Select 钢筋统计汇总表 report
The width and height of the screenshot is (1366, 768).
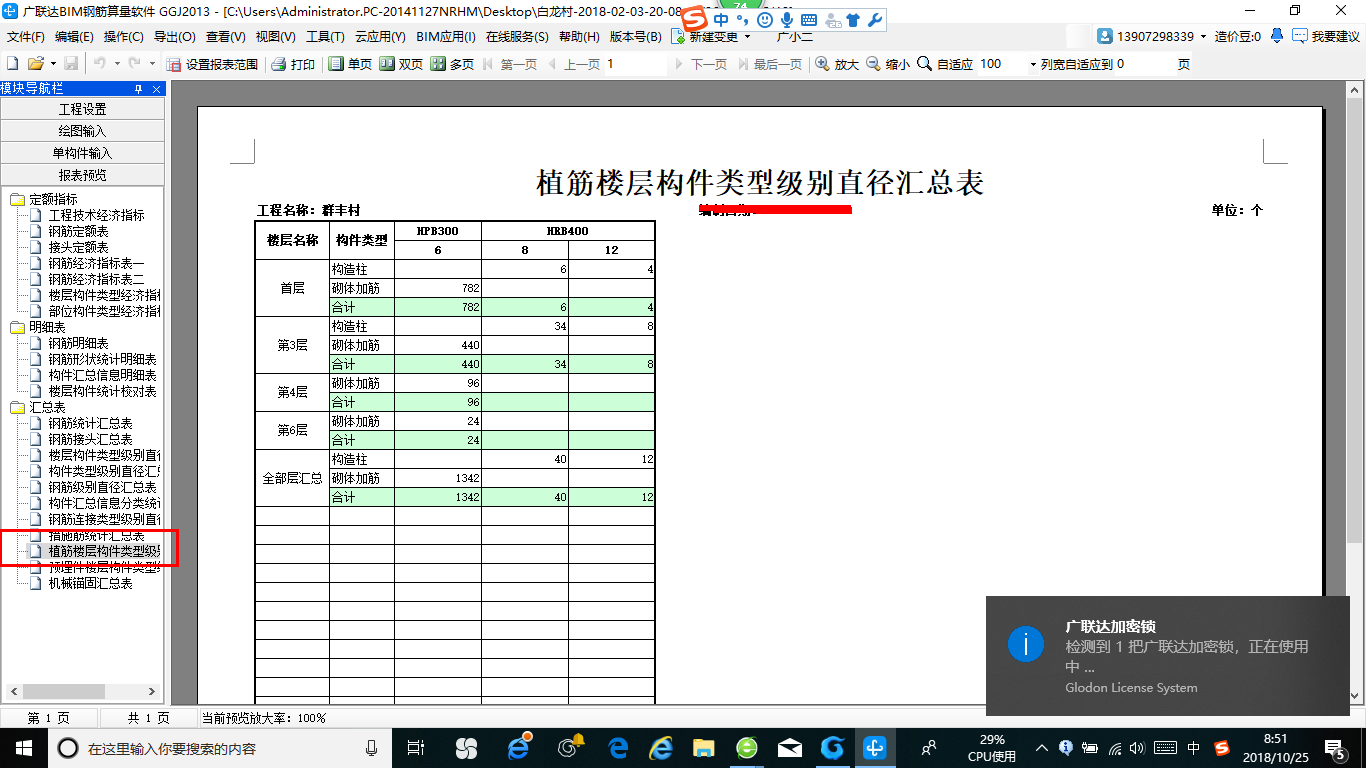(90, 423)
